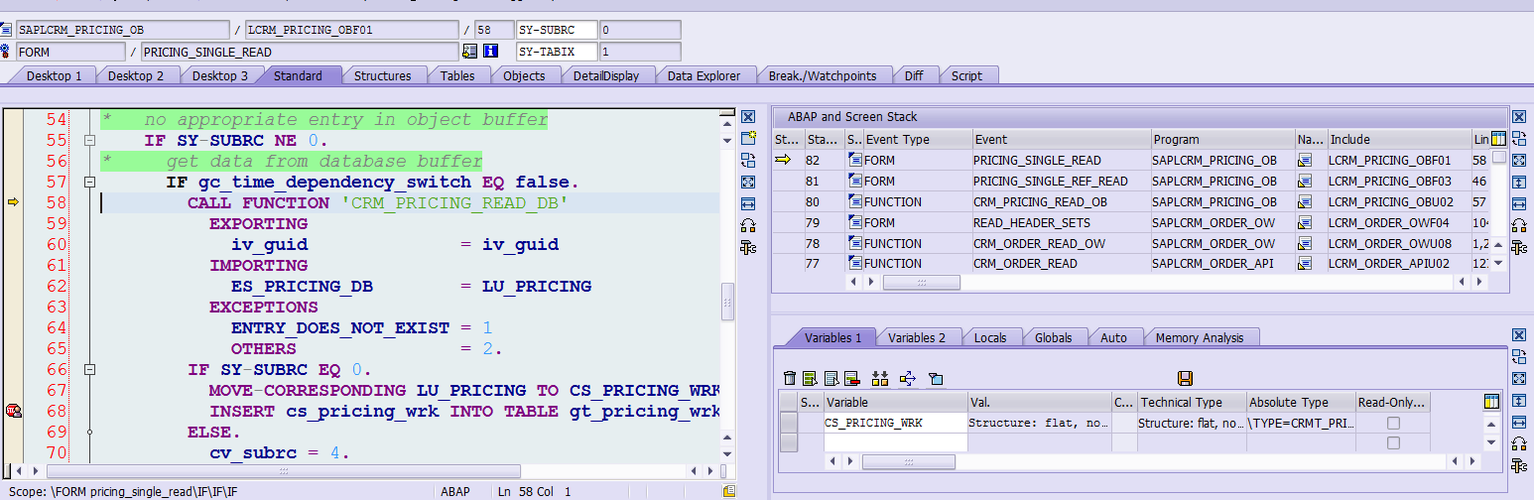1534x500 pixels.
Task: Click the orange save icon above the variables table
Action: coord(1185,378)
